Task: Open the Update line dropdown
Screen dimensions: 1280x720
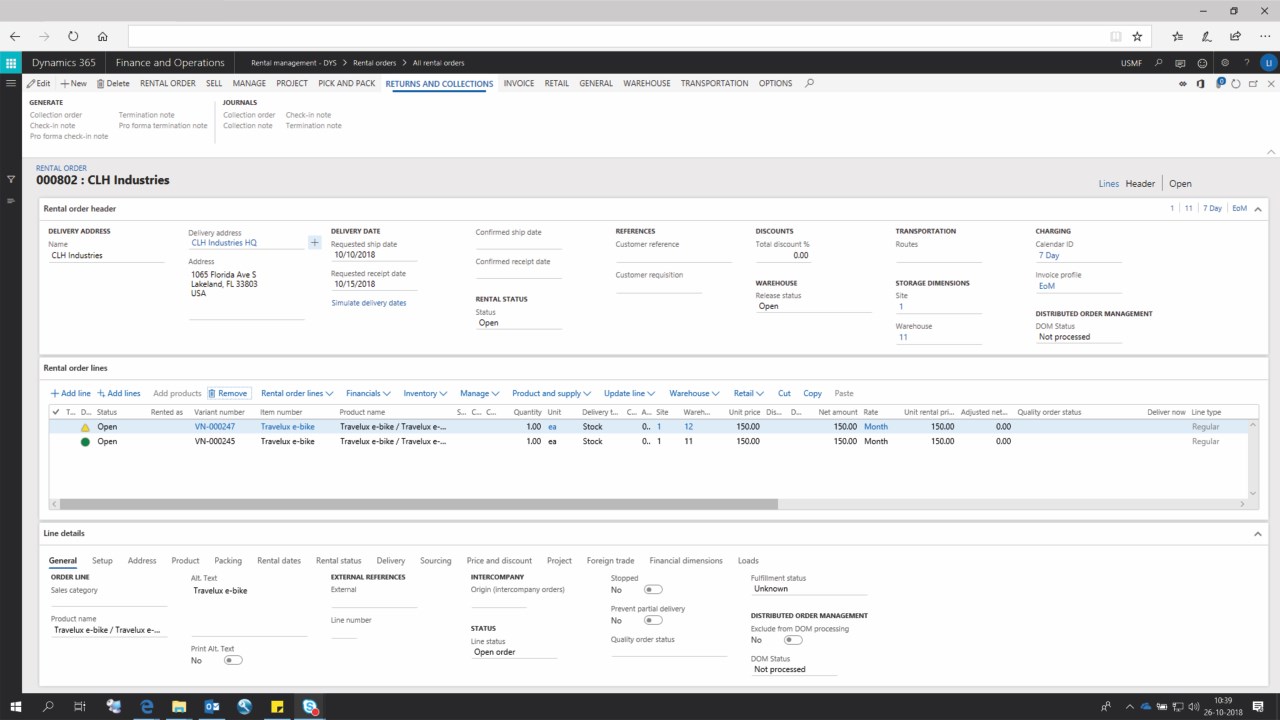Action: 630,393
